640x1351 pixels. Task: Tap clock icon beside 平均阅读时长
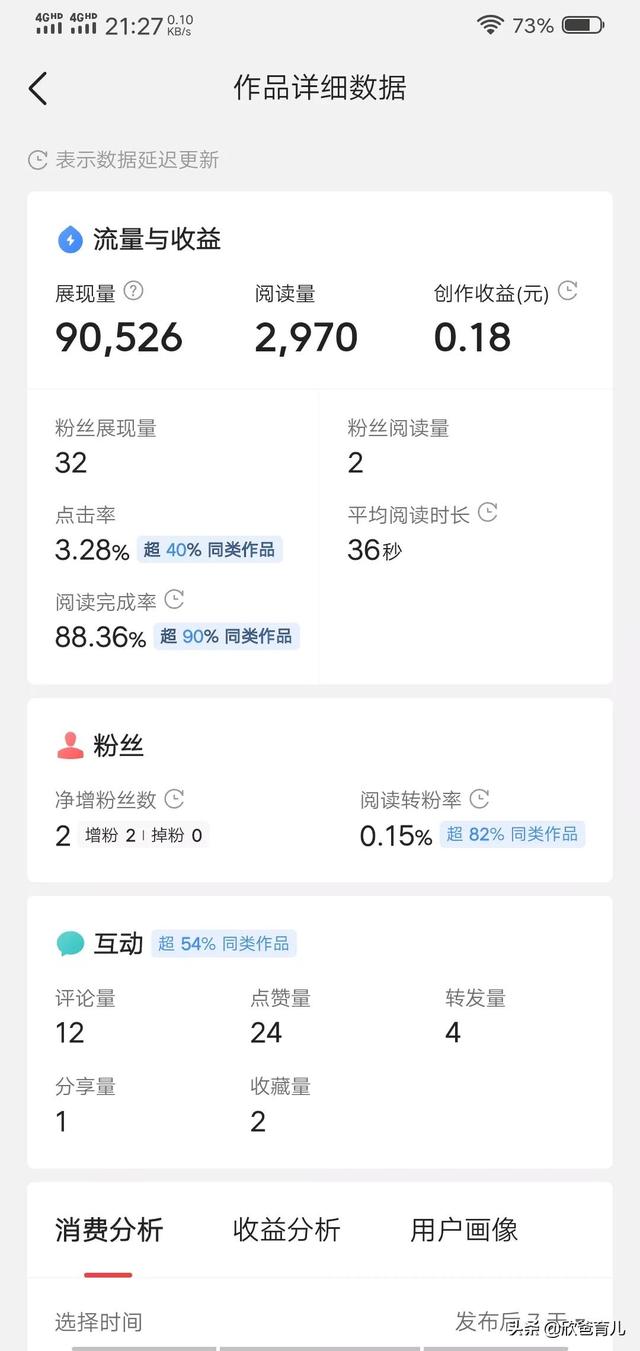(487, 513)
